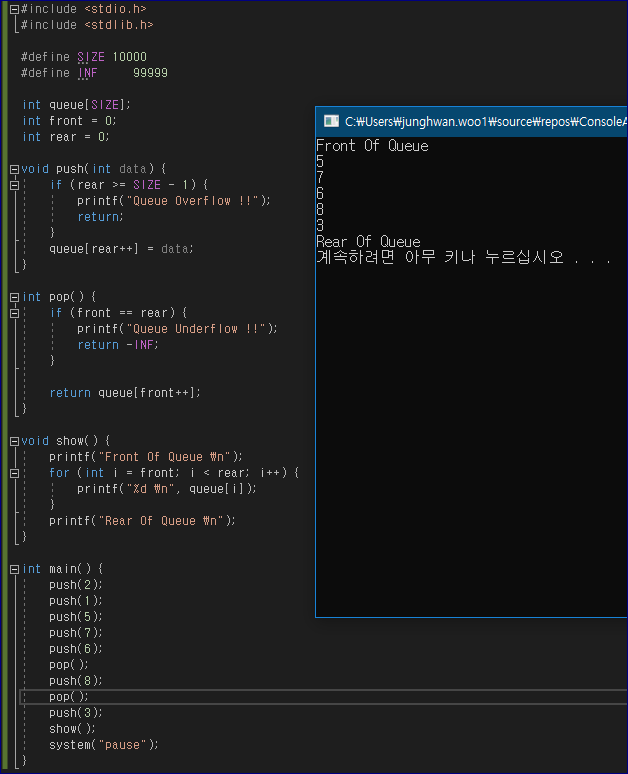
Task: Click the push(5); call in main
Action: click(76, 617)
